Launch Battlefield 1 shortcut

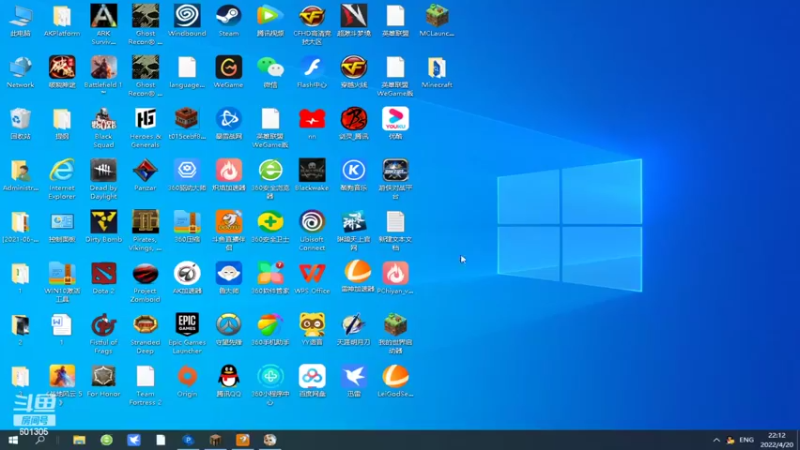click(104, 76)
